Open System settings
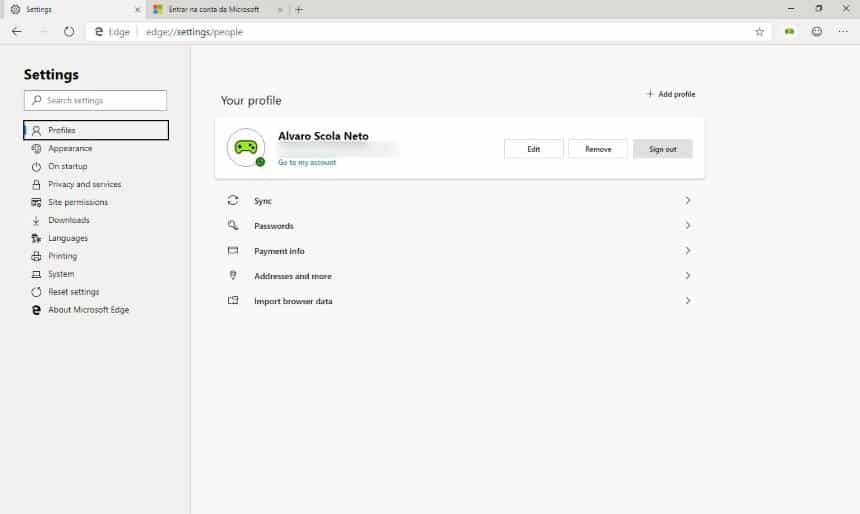Screen dimensions: 860x514 61,274
